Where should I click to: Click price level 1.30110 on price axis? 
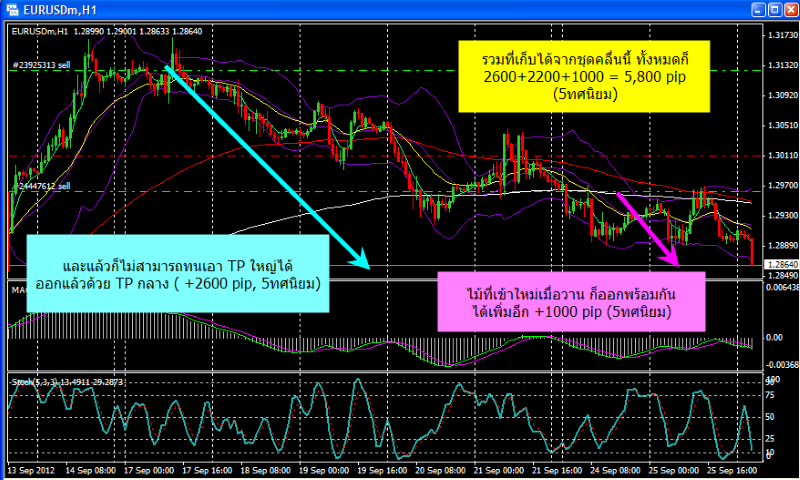782,156
